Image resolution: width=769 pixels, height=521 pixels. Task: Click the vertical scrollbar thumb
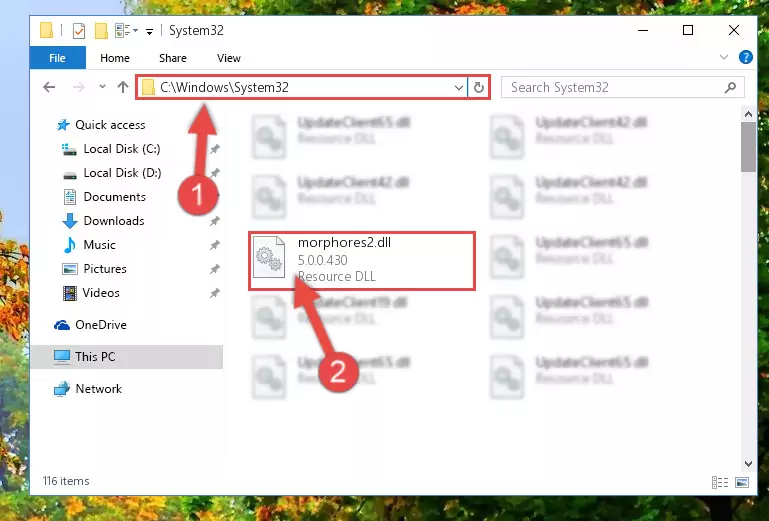748,147
